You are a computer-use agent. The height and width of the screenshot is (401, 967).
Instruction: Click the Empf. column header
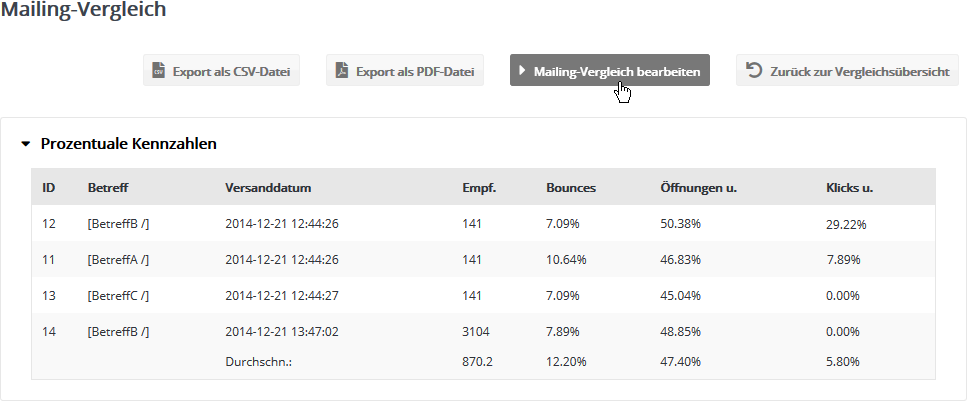479,187
